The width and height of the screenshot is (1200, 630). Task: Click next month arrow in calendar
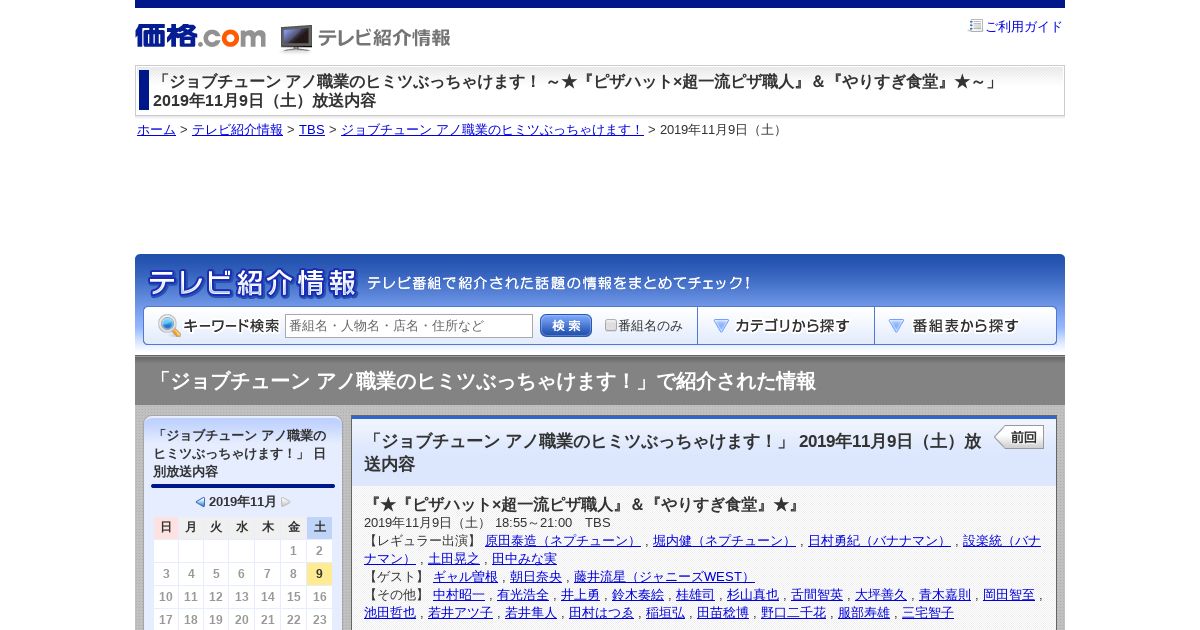(286, 502)
